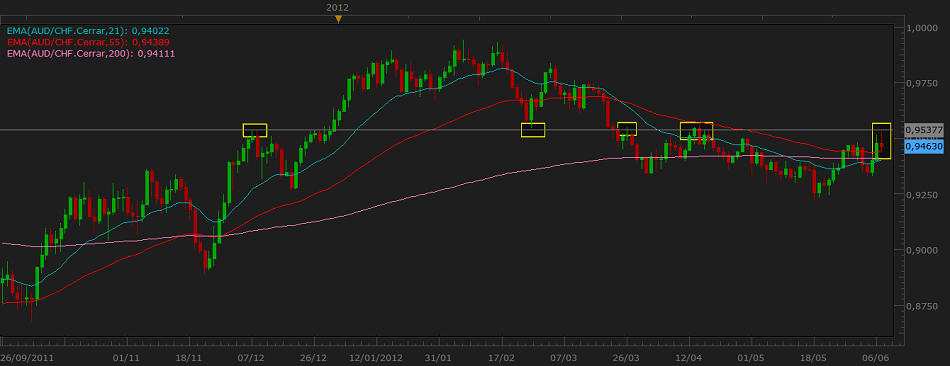
Task: Click the orange 2012 year marker triangle
Action: [338, 19]
